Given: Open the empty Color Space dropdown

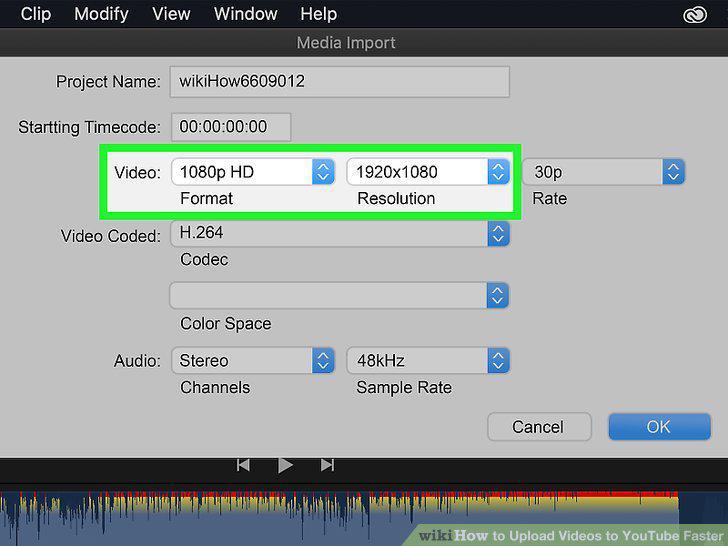Looking at the screenshot, I should coord(339,295).
